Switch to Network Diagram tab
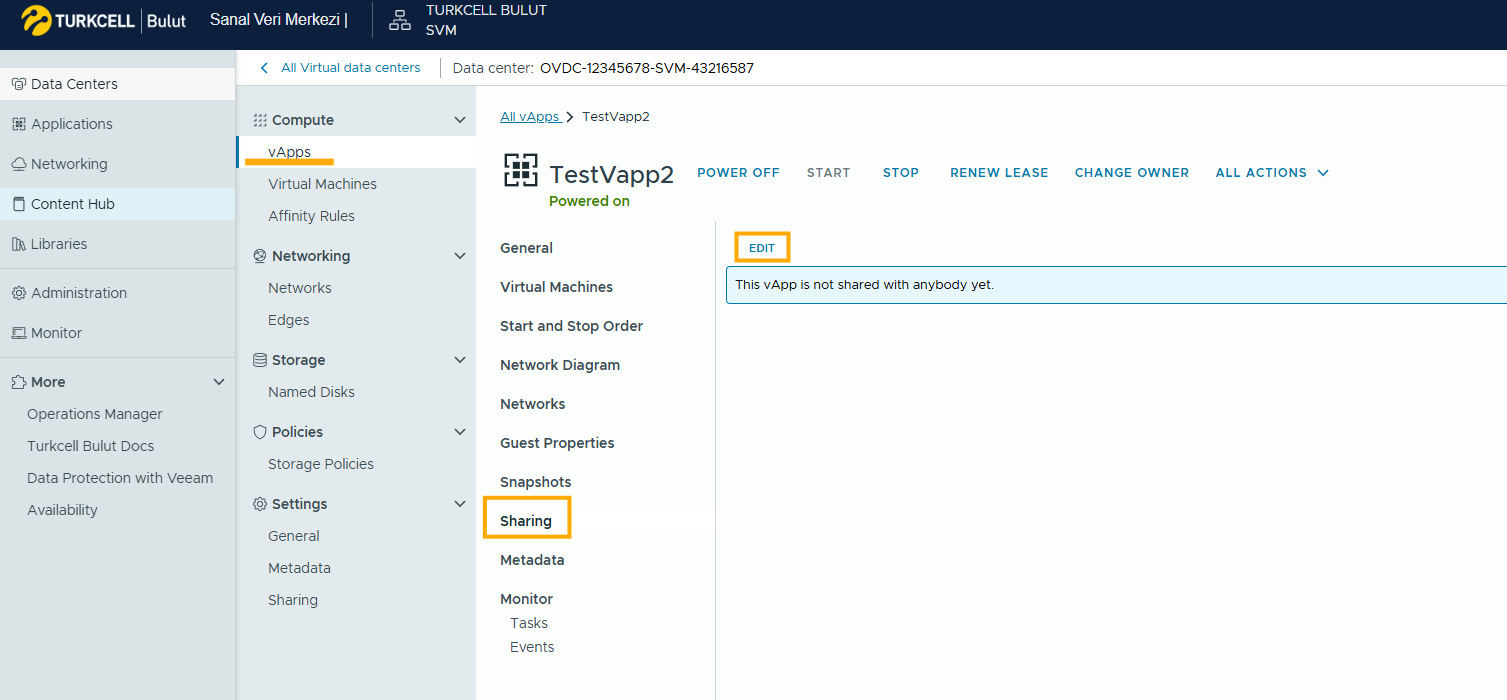1507x700 pixels. click(x=559, y=365)
